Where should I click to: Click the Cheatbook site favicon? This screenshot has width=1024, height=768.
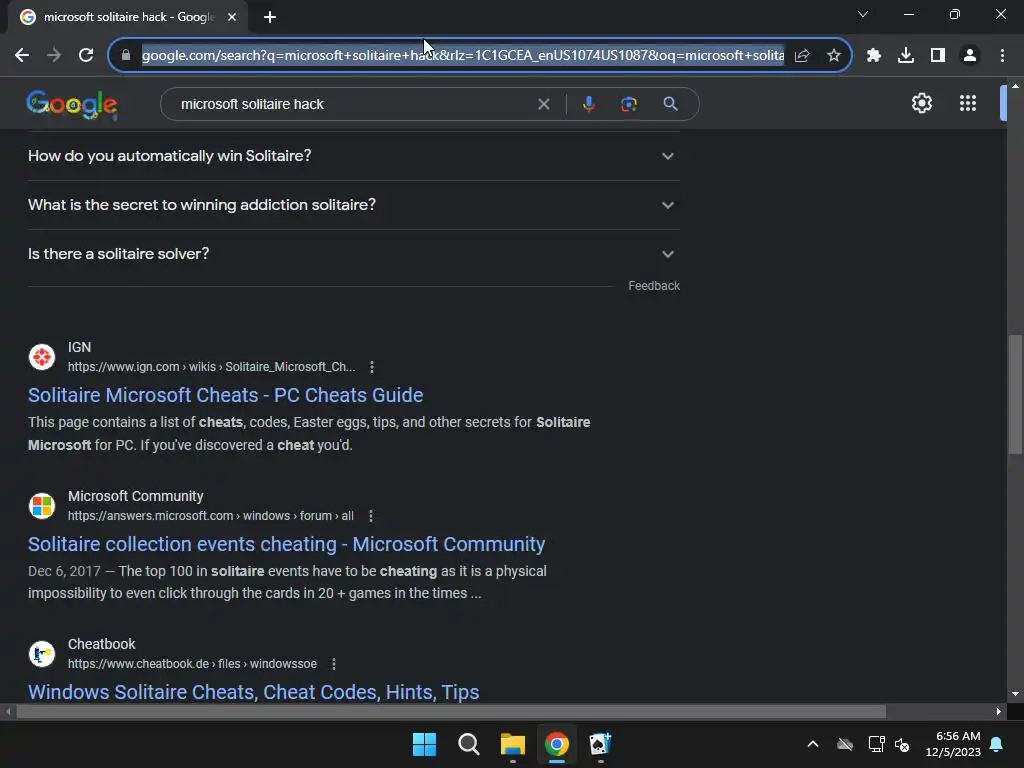pyautogui.click(x=42, y=654)
